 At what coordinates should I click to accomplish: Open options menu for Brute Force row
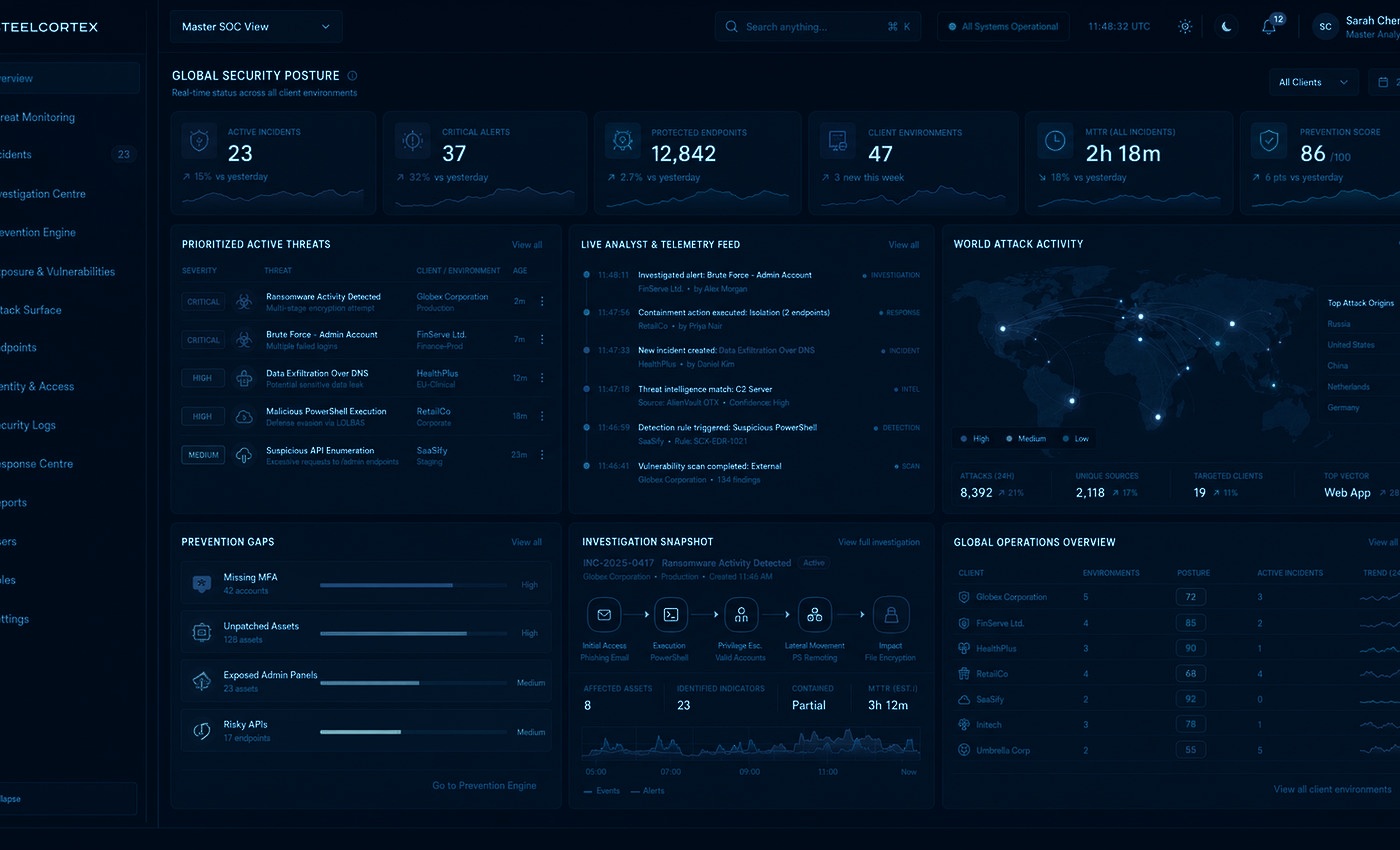tap(542, 339)
